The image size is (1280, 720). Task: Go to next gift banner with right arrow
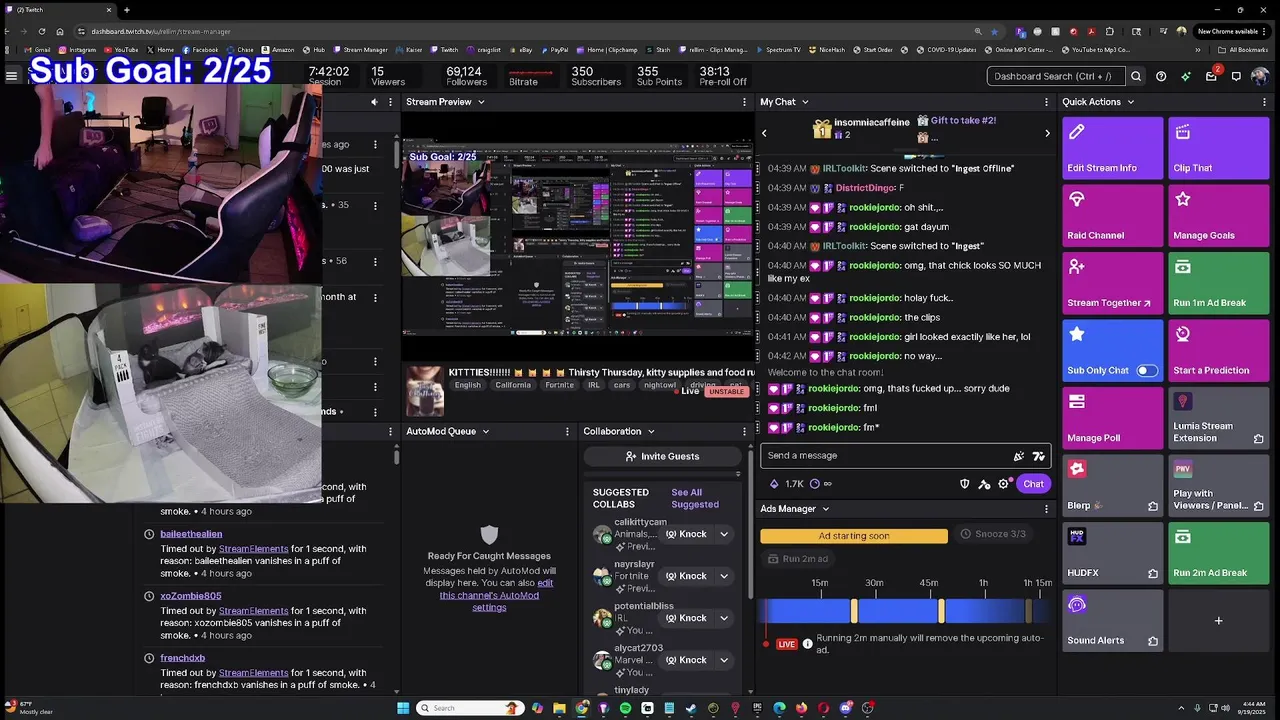pyautogui.click(x=1047, y=133)
